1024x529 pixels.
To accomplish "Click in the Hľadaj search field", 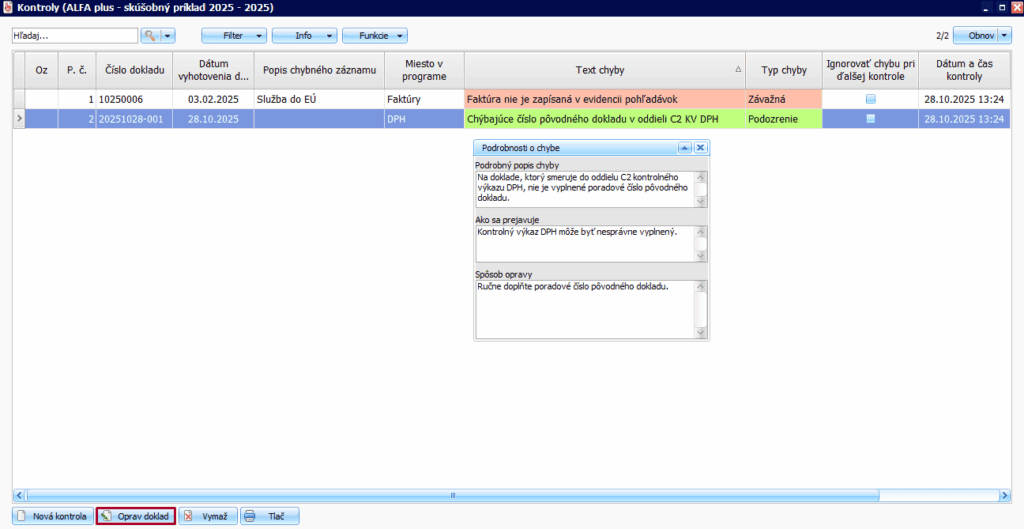I will click(73, 35).
